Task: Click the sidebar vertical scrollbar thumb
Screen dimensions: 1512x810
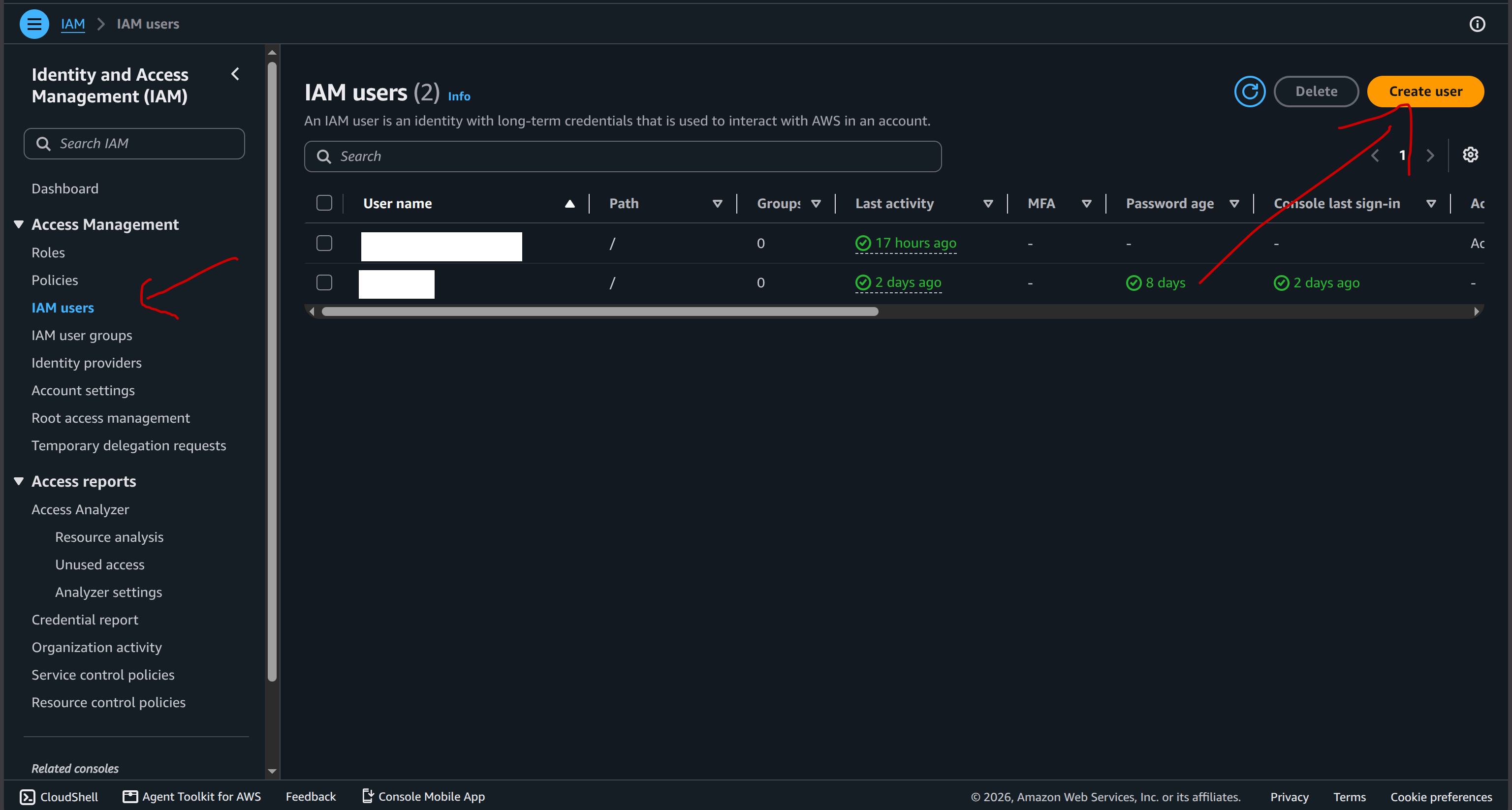Action: point(272,371)
